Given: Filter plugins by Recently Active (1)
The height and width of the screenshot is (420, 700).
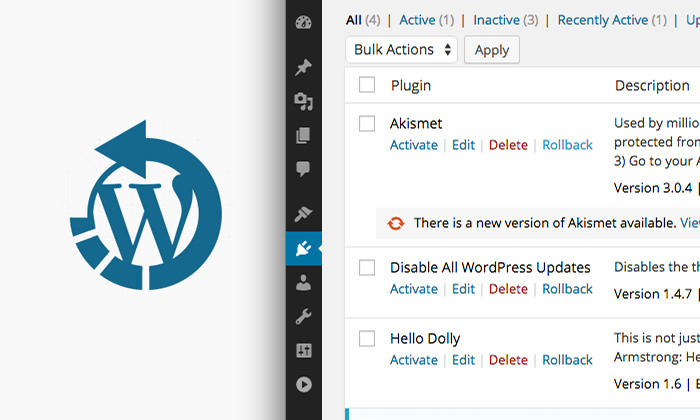Looking at the screenshot, I should [x=612, y=20].
